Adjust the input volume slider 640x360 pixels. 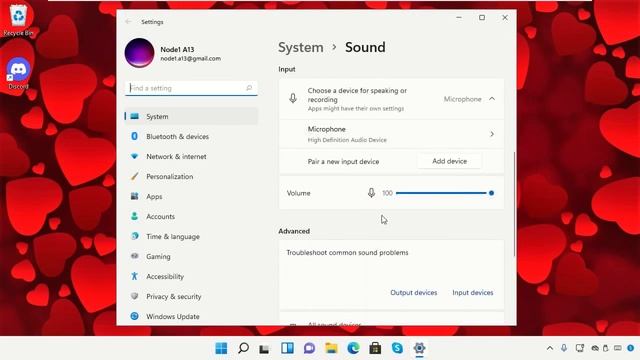(x=445, y=193)
